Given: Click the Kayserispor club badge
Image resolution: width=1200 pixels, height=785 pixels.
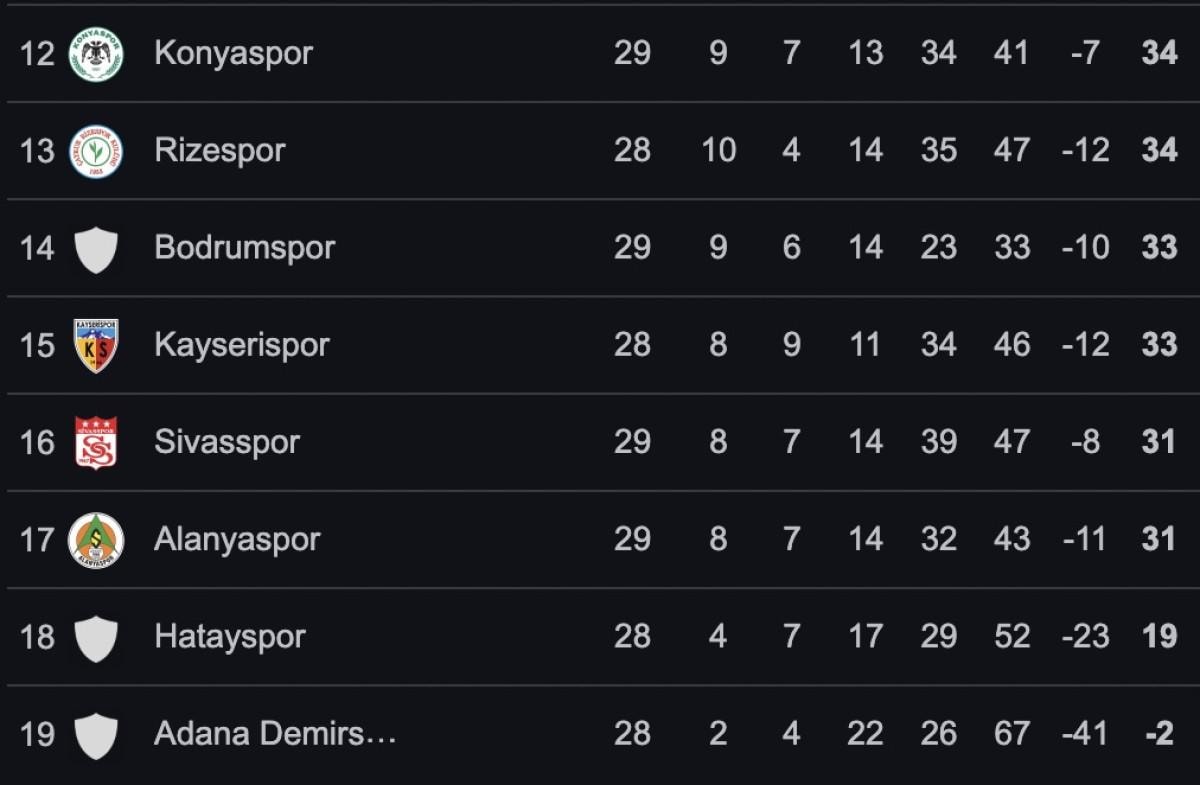Looking at the screenshot, I should click(x=96, y=345).
